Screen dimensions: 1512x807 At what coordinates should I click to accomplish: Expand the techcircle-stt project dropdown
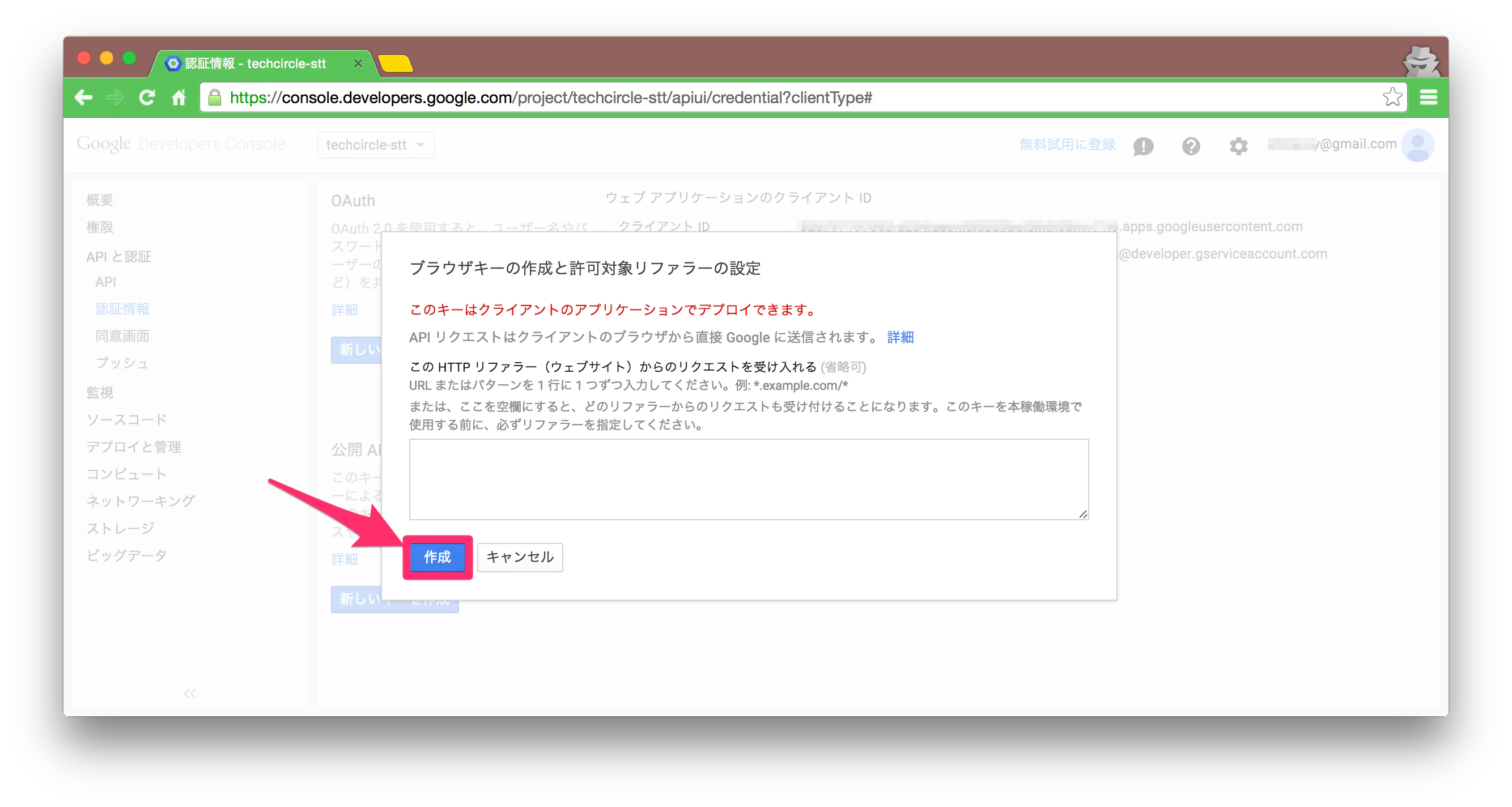tap(376, 145)
